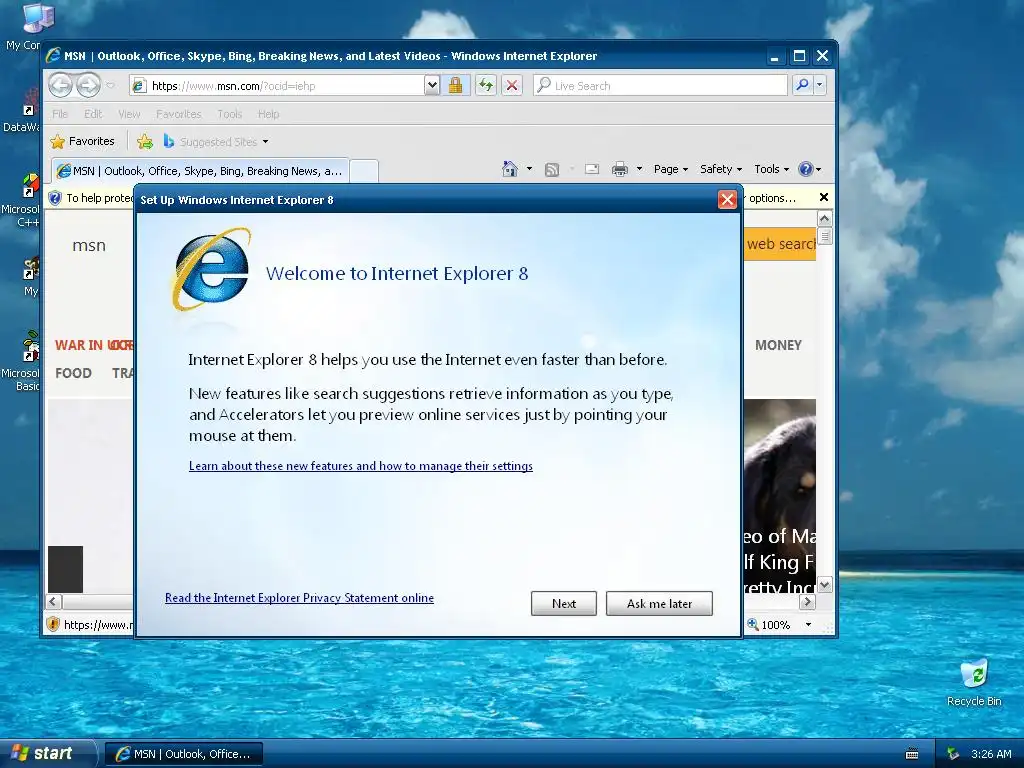Click the vertical scrollbar up arrow
Image resolution: width=1024 pixels, height=768 pixels.
pos(824,218)
